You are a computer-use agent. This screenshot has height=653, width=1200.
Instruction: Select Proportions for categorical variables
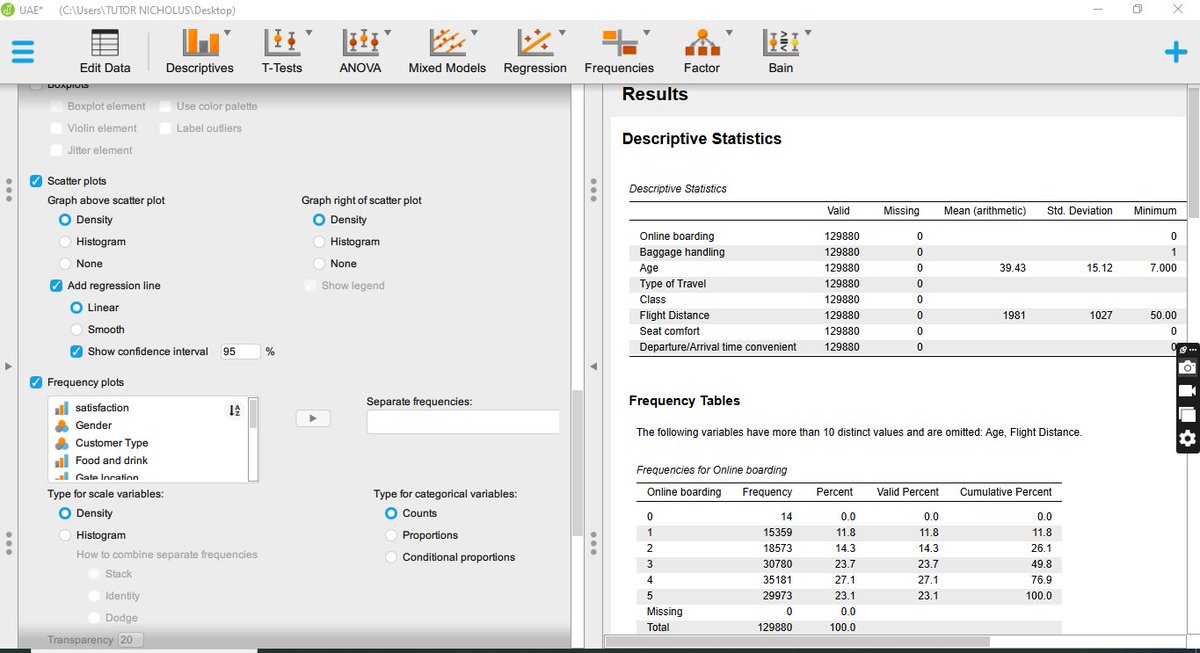pyautogui.click(x=391, y=536)
